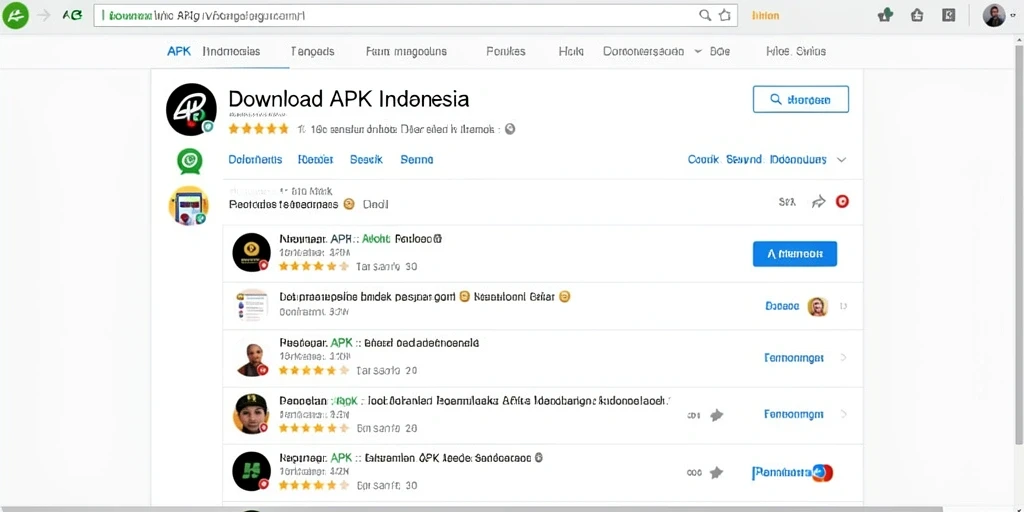1024x512 pixels.
Task: Open the home icon in browser toolbar
Action: (x=917, y=16)
